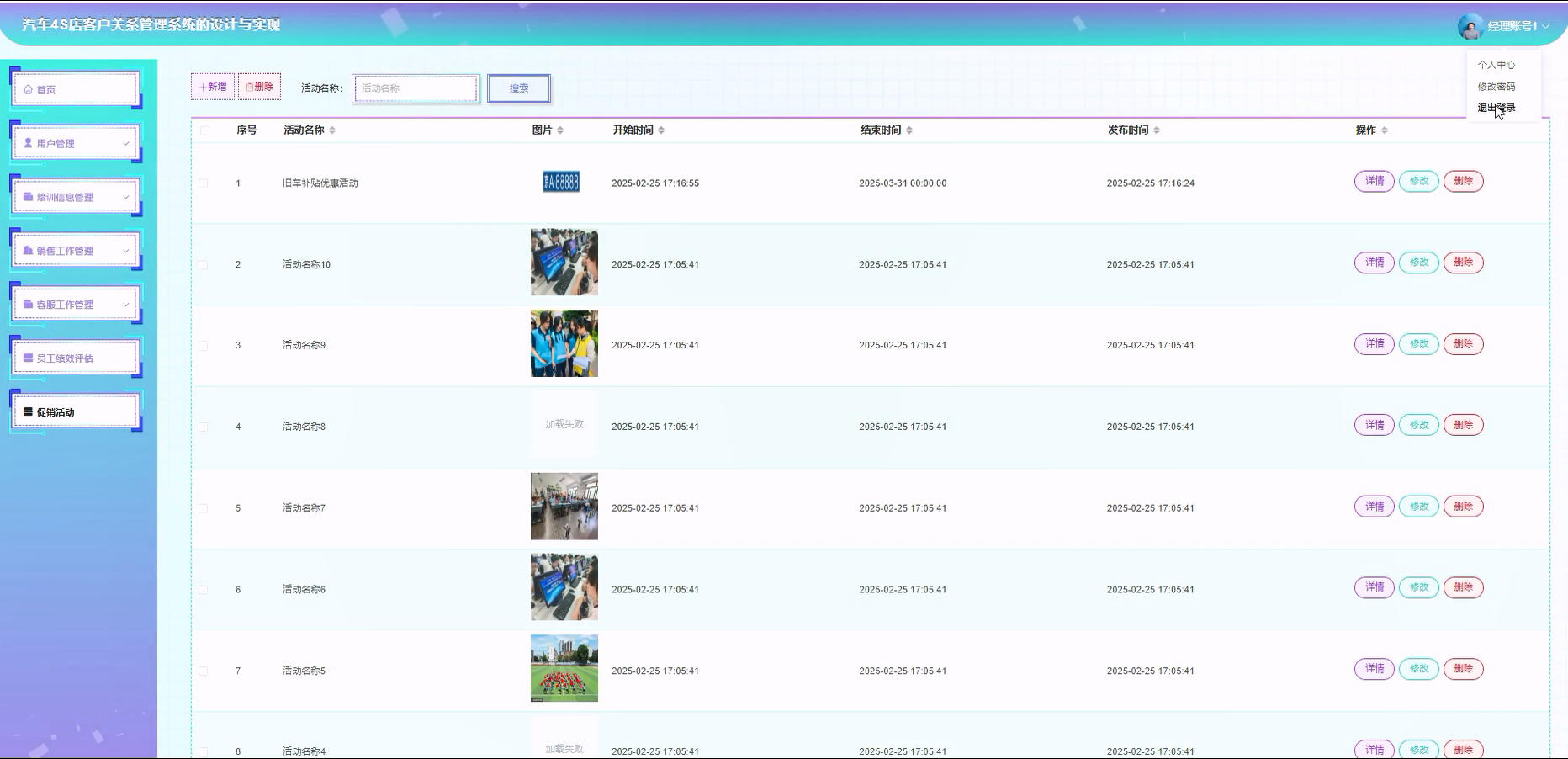The width and height of the screenshot is (1568, 759).
Task: Sort by the 图片 column sort arrows
Action: pos(560,130)
